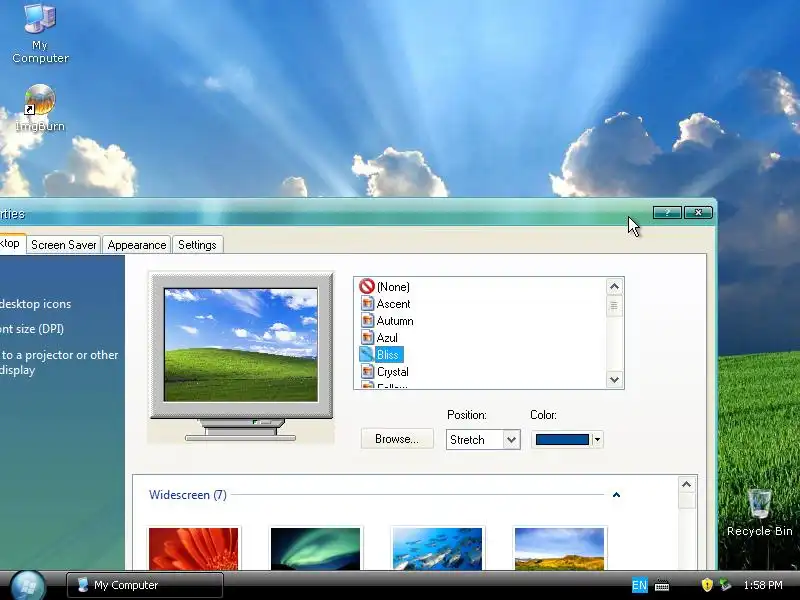Switch to the Settings tab
This screenshot has width=800, height=600.
click(197, 245)
